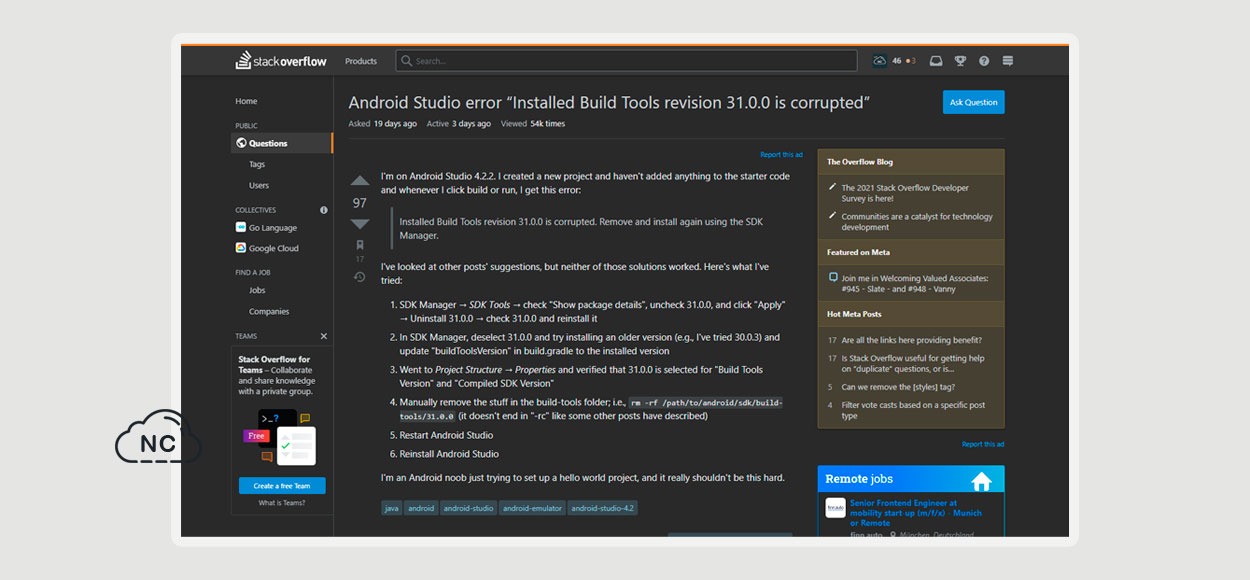Click the android tag
Screen dimensions: 1250x580
point(421,508)
